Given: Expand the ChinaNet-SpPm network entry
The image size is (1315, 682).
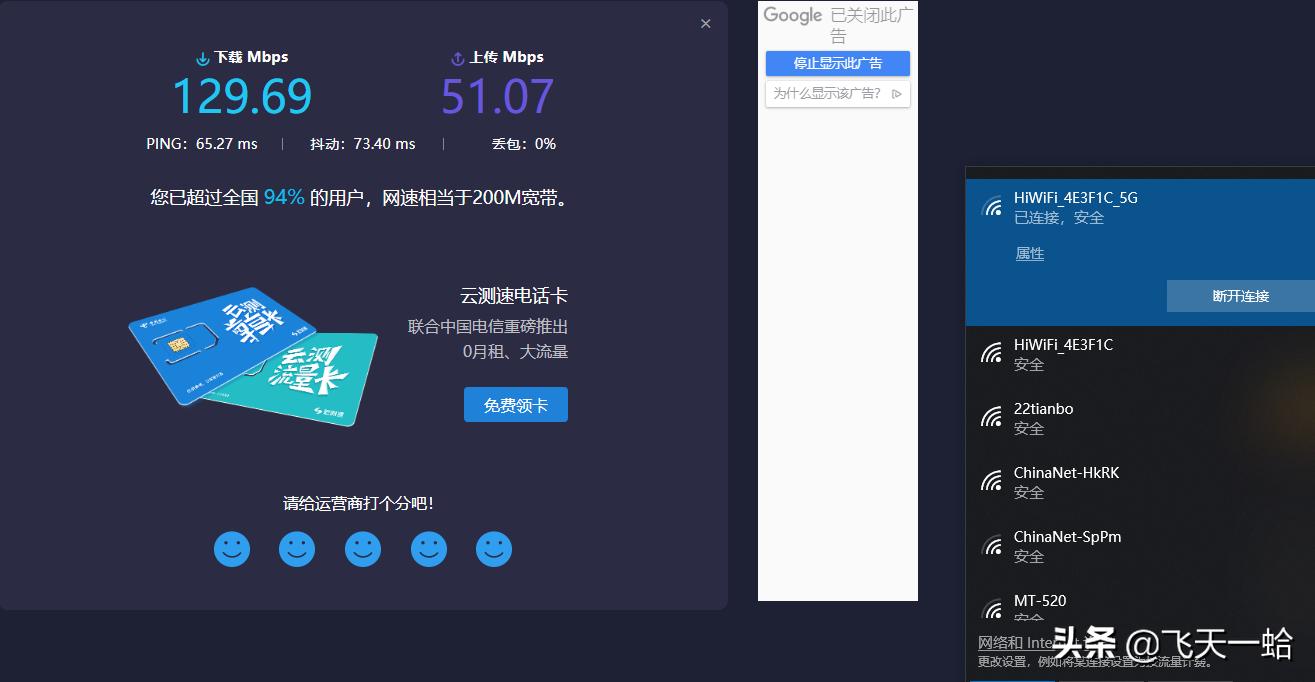Looking at the screenshot, I should [1100, 545].
